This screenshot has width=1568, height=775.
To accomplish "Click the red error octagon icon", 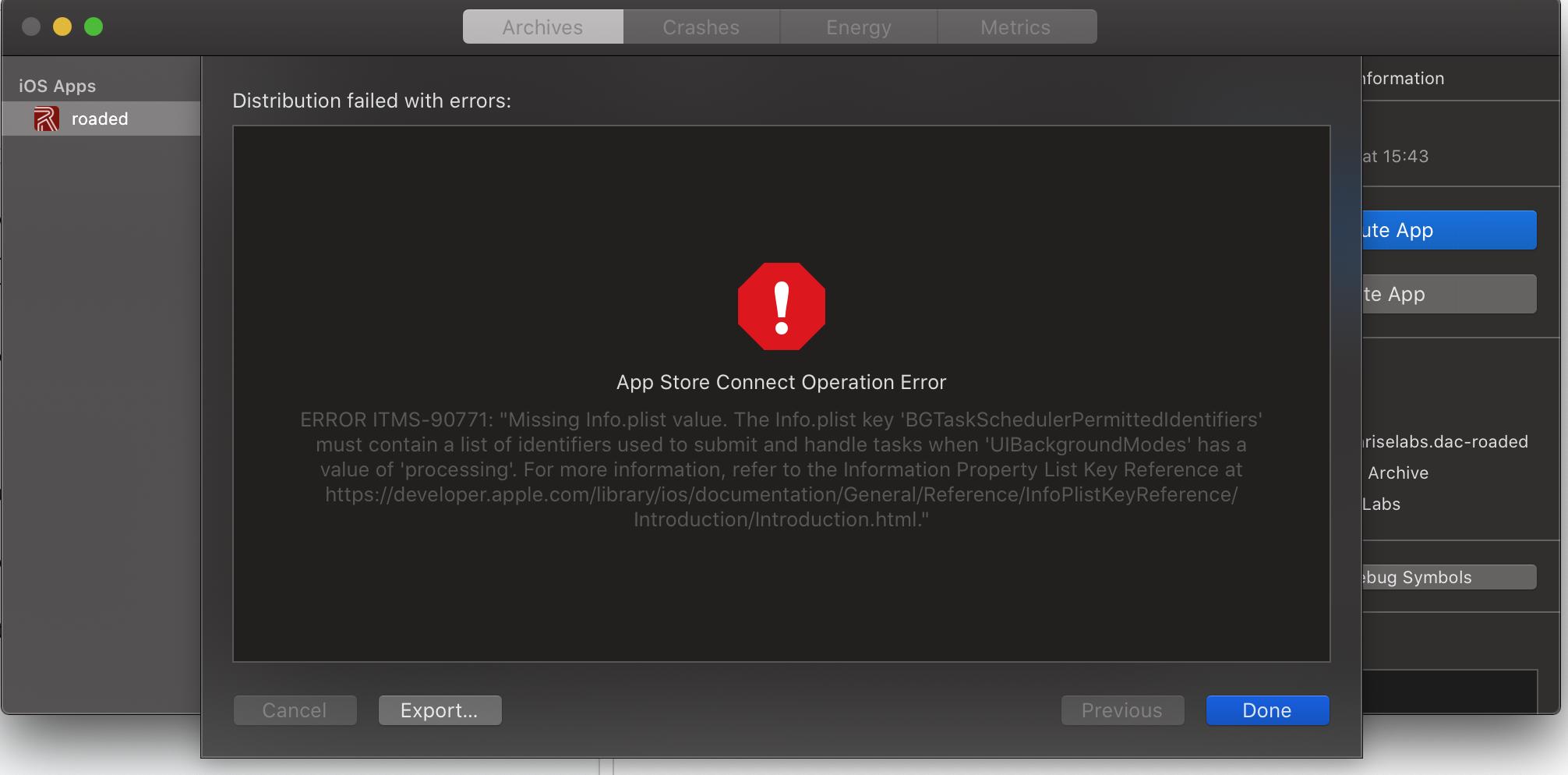I will [781, 306].
